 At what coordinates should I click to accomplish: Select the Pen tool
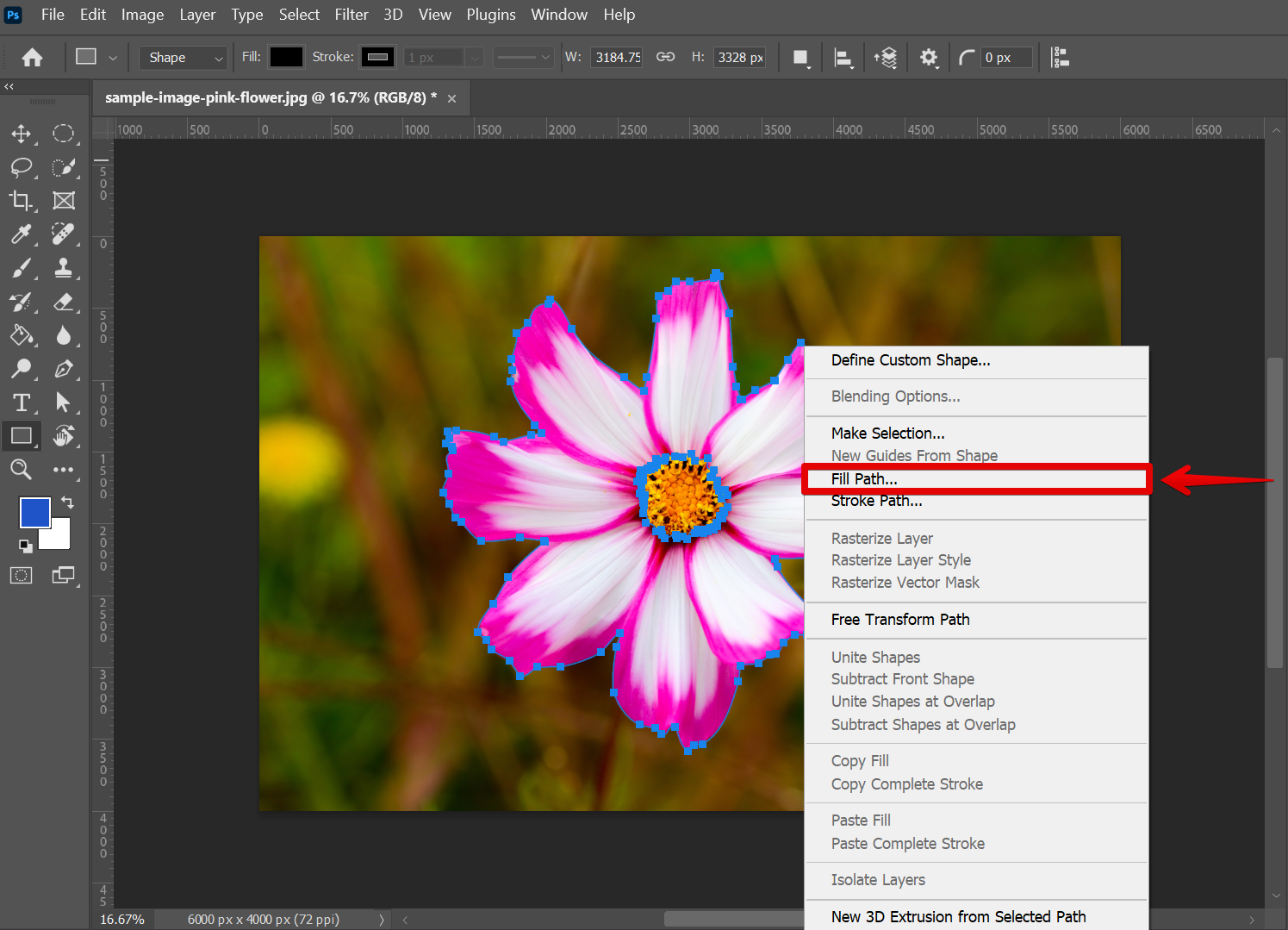tap(63, 369)
